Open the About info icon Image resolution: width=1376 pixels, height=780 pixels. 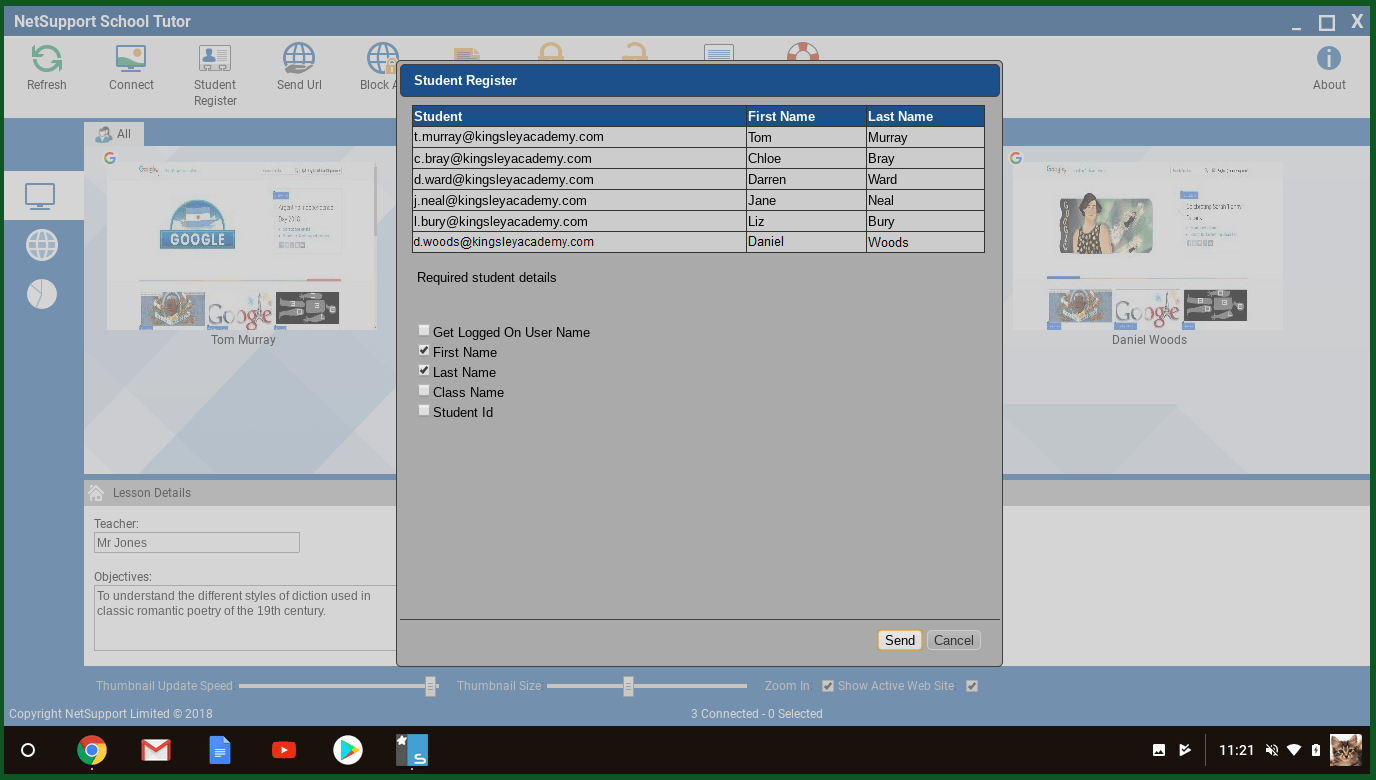[1328, 60]
